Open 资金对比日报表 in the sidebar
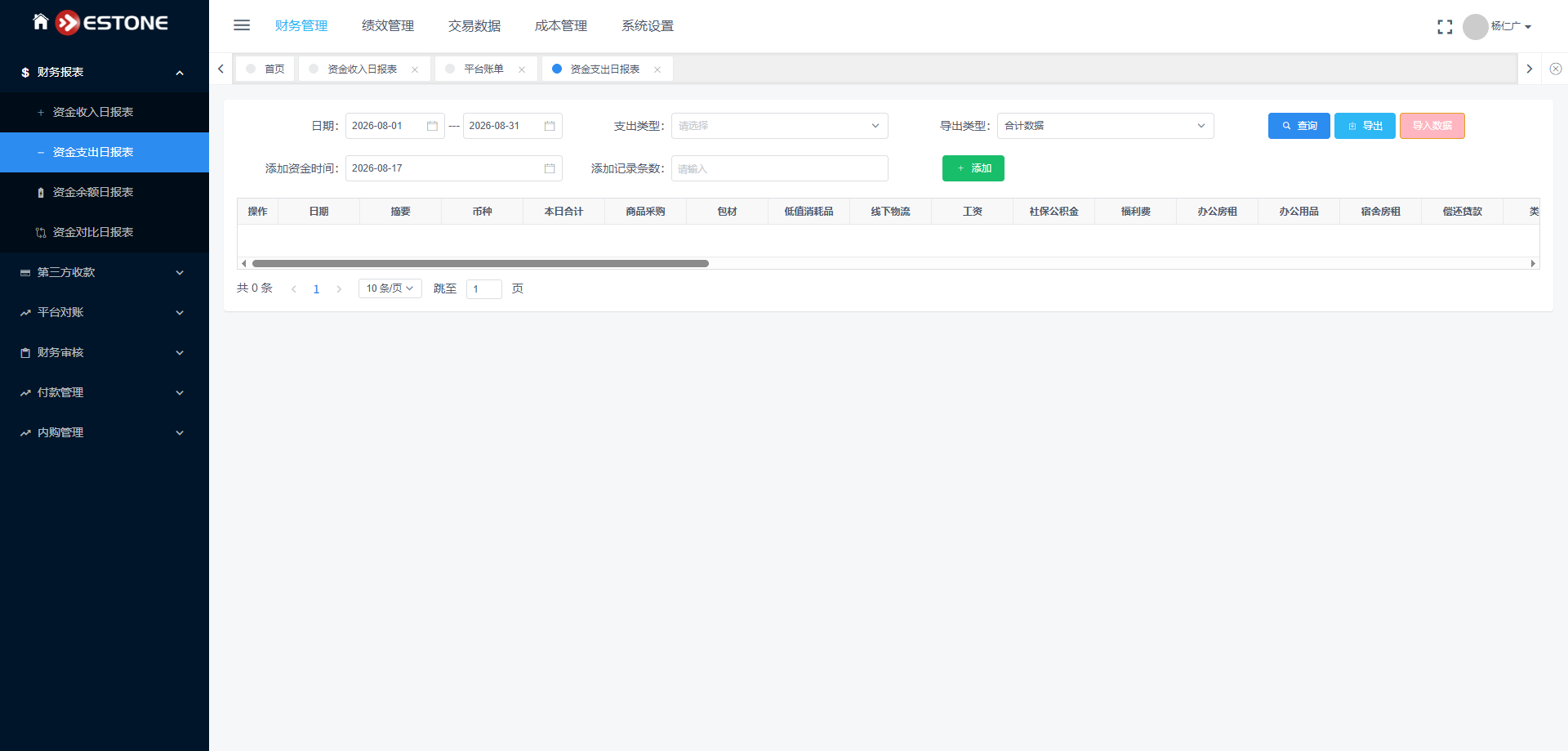The image size is (1568, 751). click(105, 233)
